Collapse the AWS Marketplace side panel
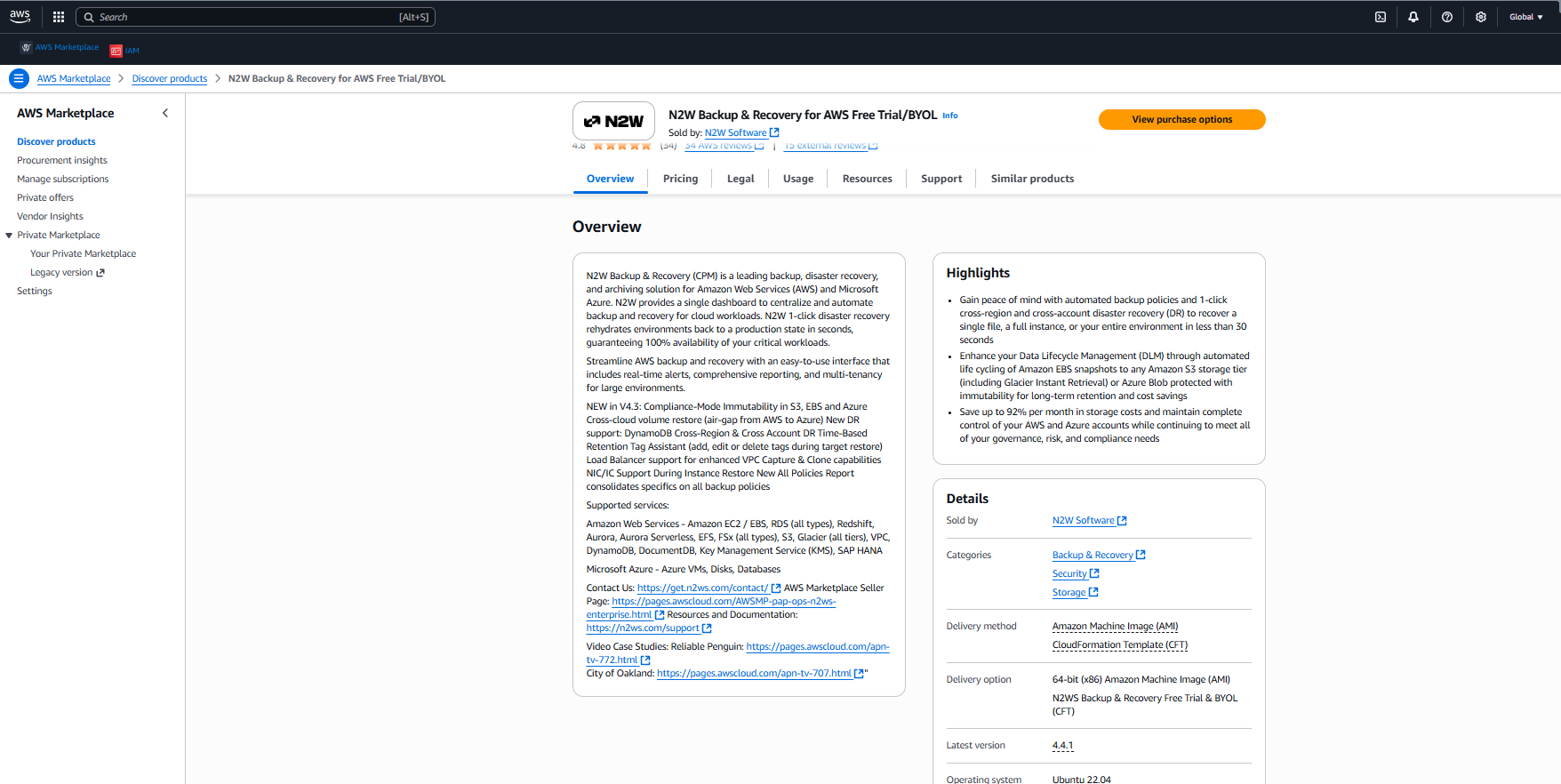 point(165,113)
